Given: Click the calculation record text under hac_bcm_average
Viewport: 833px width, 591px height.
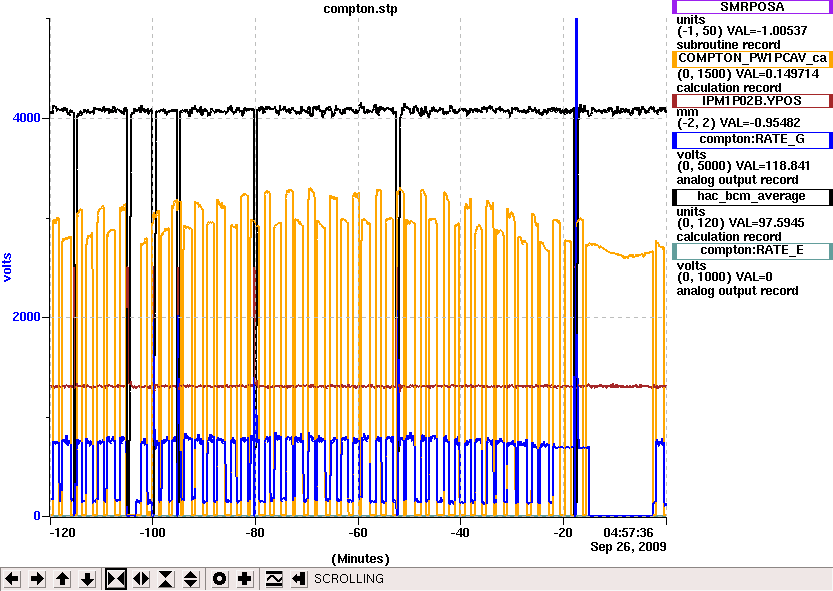Looking at the screenshot, I should pos(729,237).
